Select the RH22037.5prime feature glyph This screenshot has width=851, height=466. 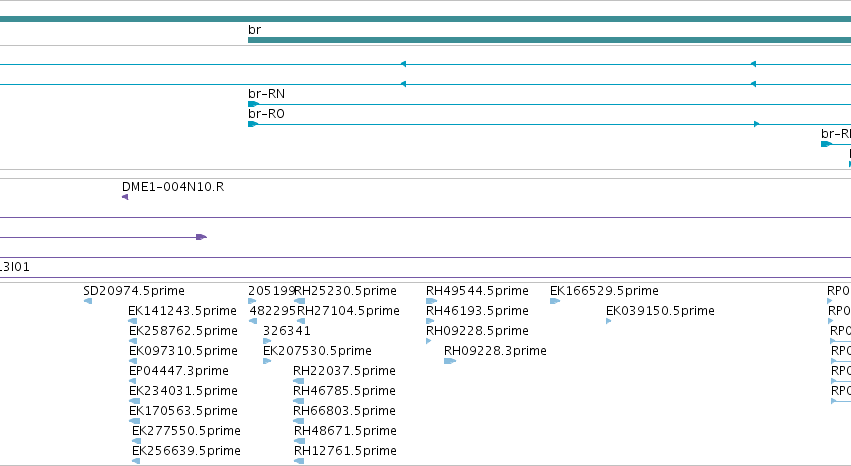pos(299,381)
